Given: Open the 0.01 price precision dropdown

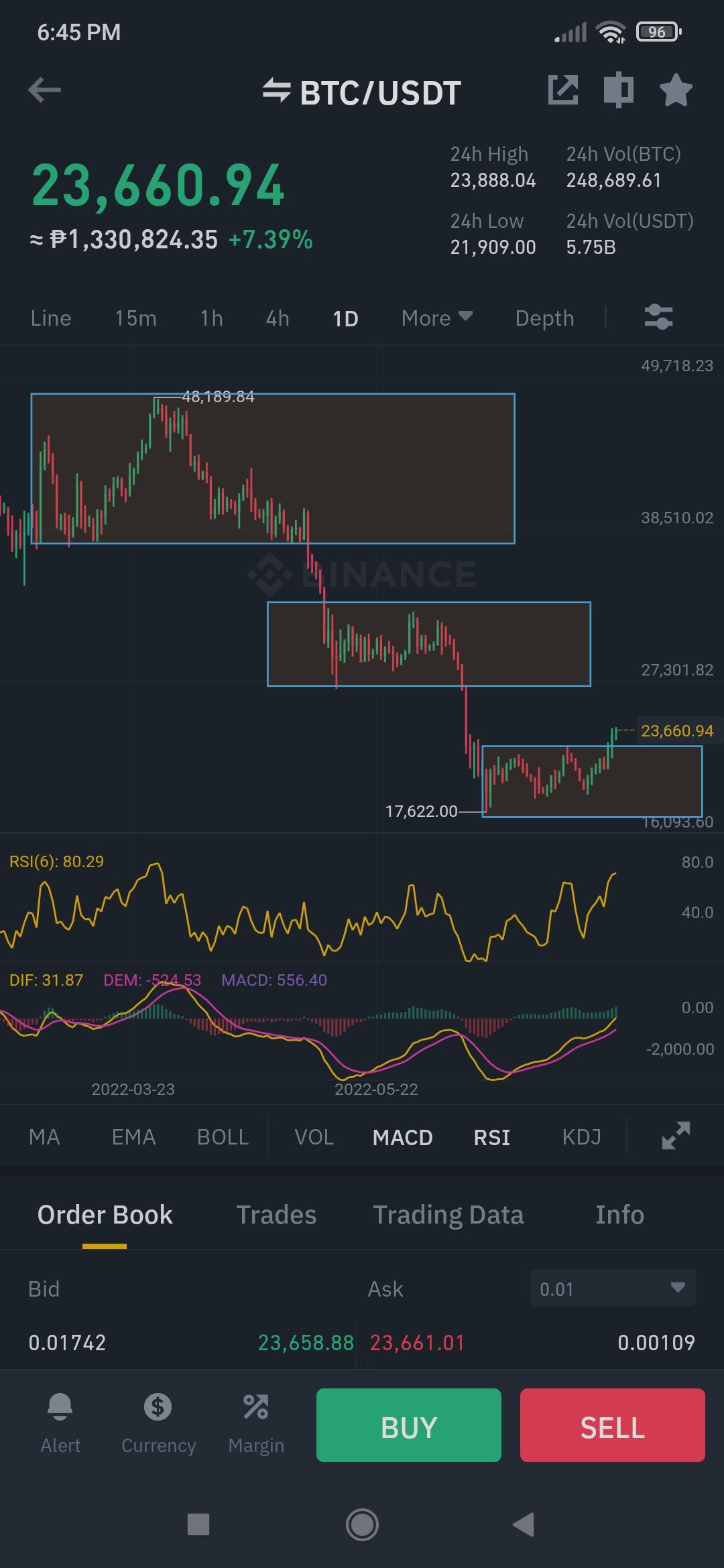Looking at the screenshot, I should tap(613, 1287).
